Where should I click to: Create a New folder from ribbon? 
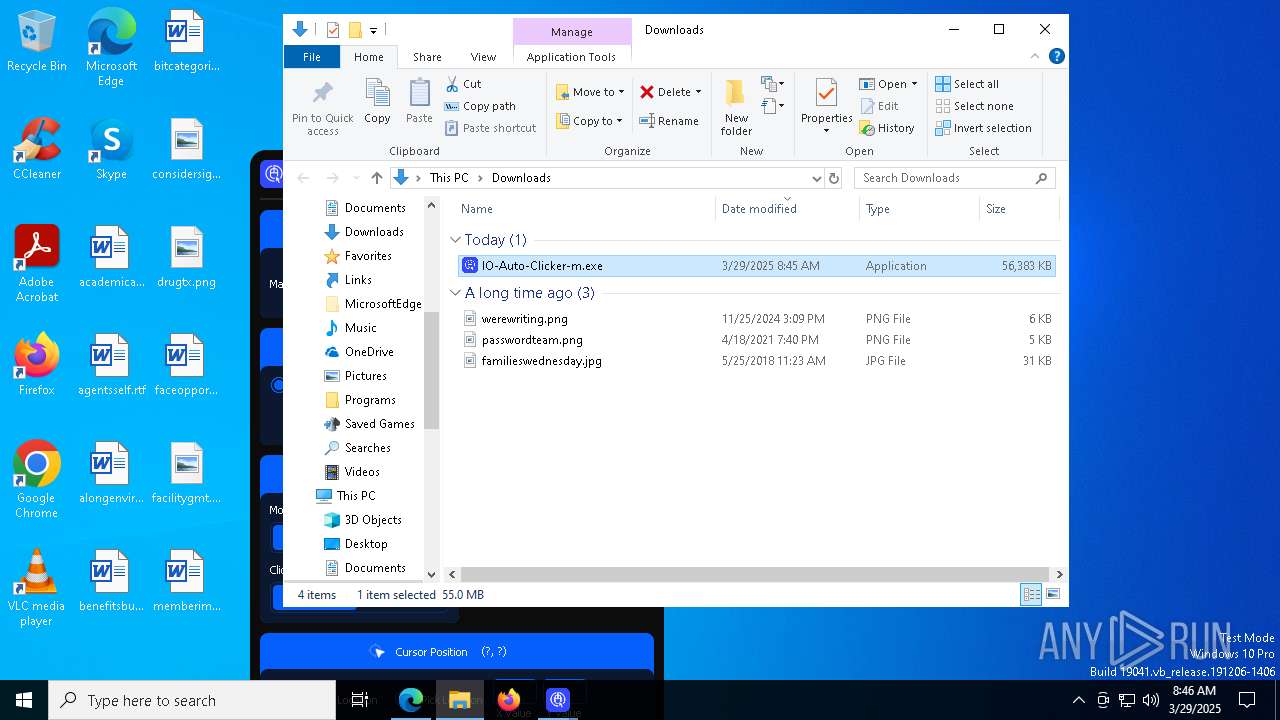point(736,108)
